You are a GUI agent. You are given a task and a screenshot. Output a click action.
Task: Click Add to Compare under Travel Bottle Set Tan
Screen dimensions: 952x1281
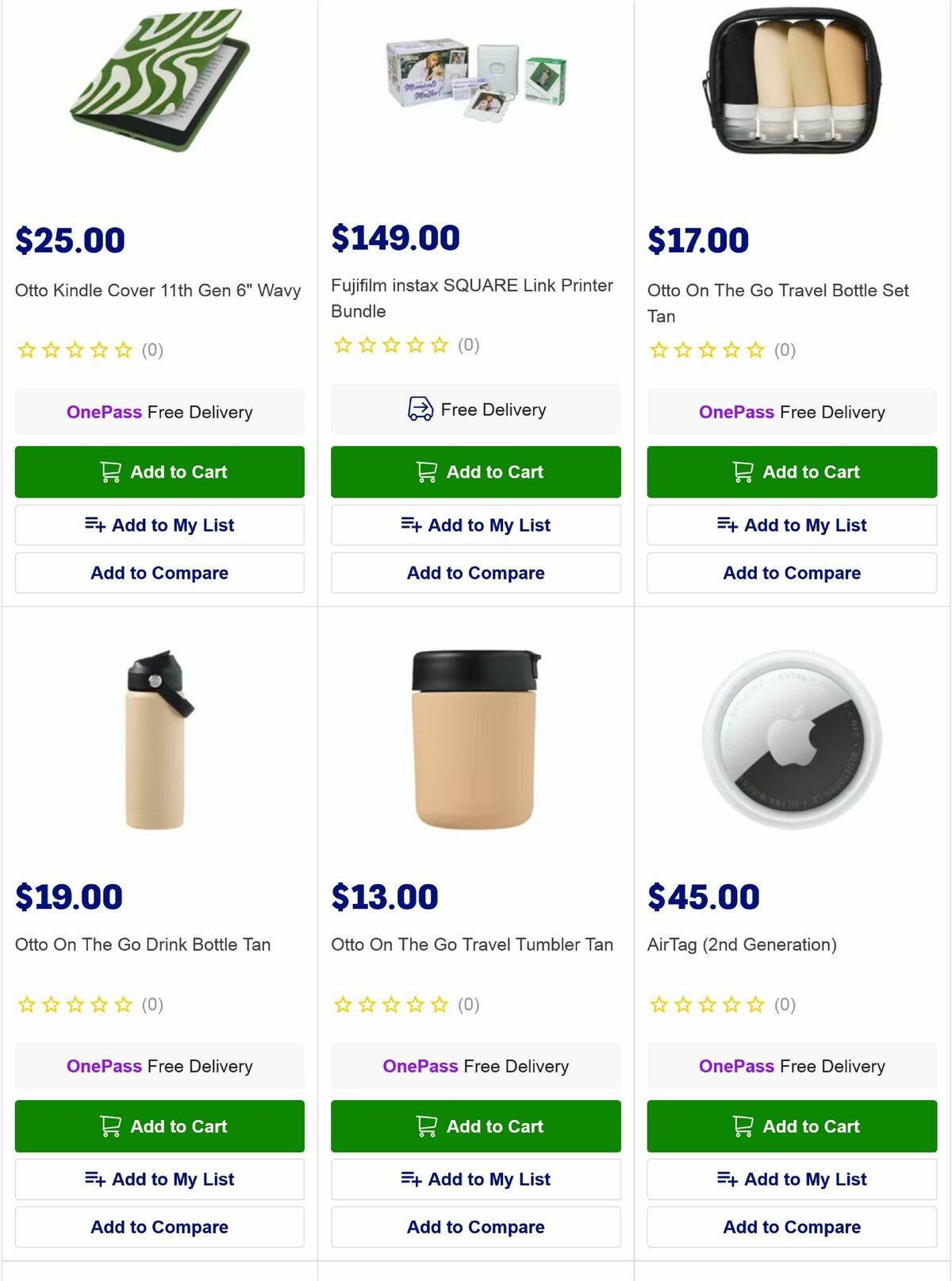click(791, 572)
